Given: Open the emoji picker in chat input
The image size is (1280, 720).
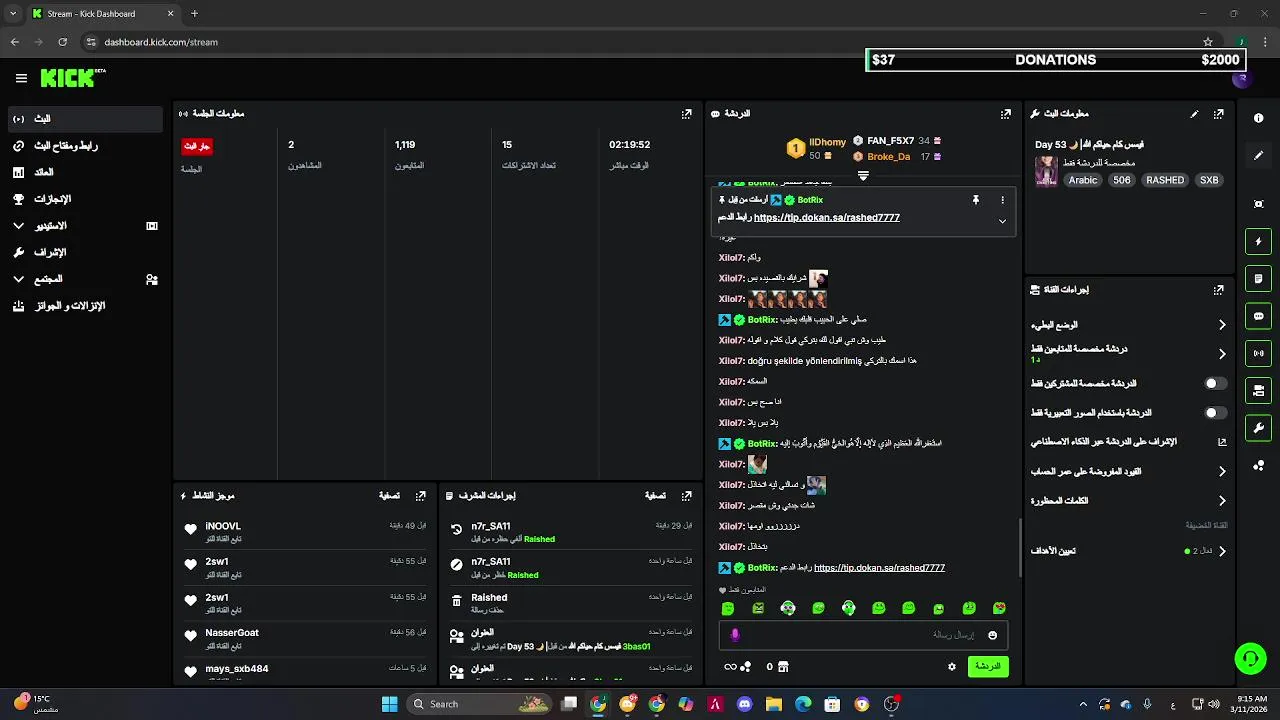Looking at the screenshot, I should tap(992, 635).
